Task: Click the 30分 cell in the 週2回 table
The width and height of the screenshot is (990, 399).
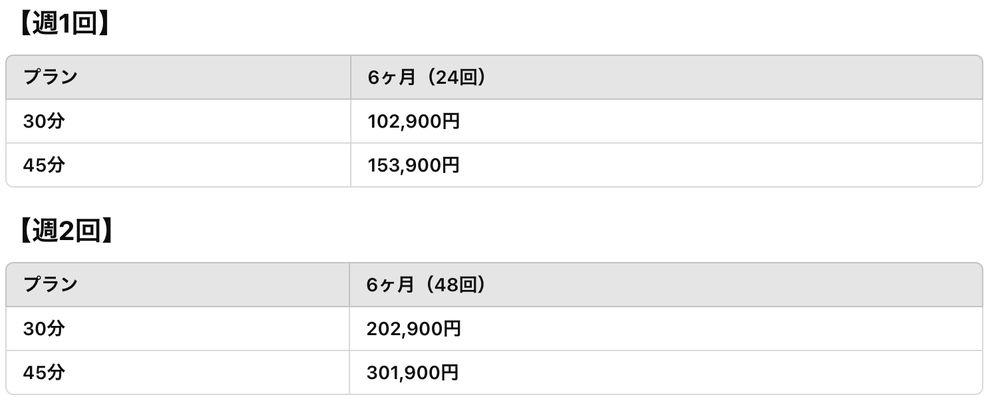Action: (x=177, y=329)
